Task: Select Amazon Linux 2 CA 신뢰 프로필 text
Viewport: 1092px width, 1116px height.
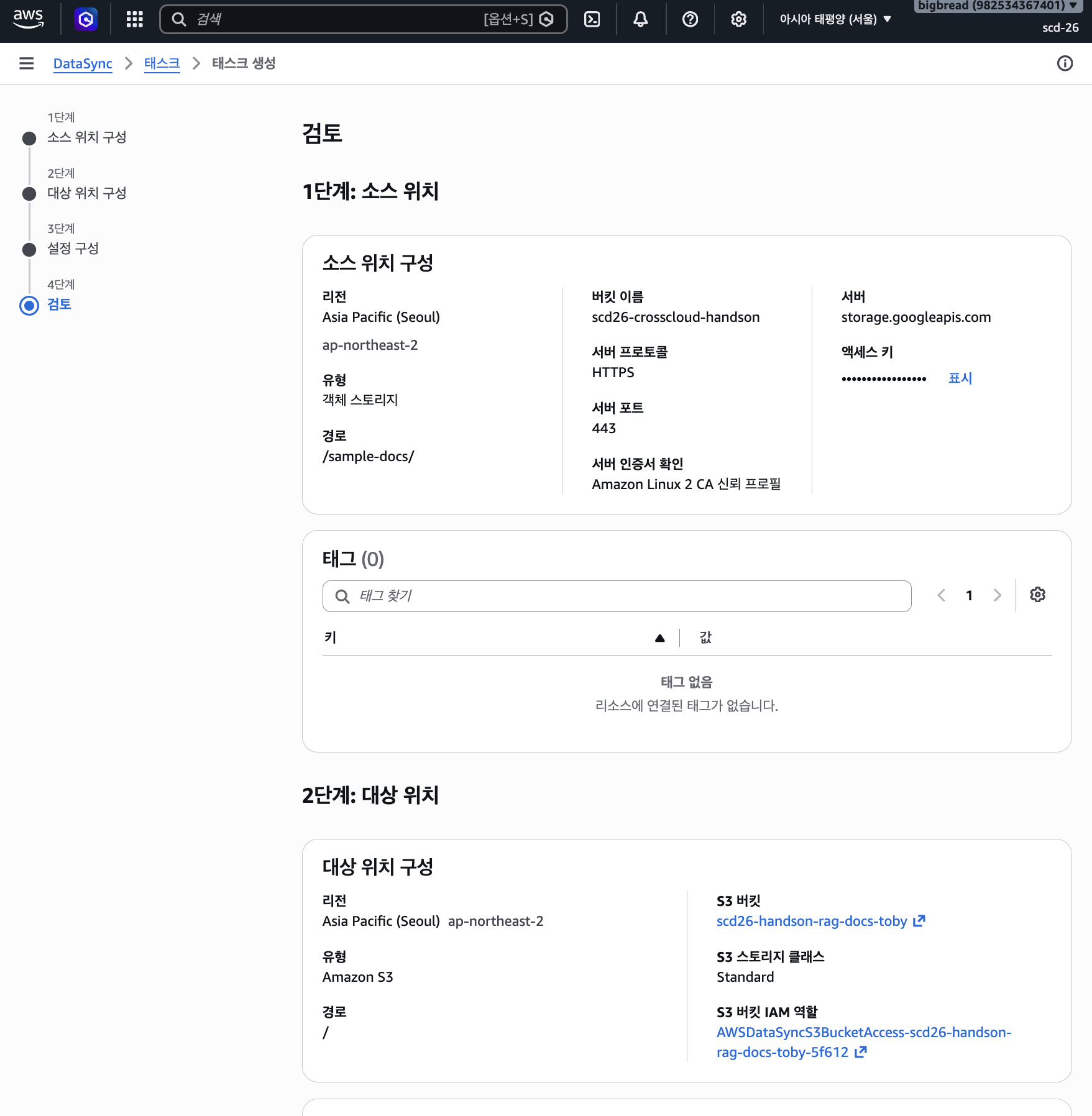Action: [686, 485]
